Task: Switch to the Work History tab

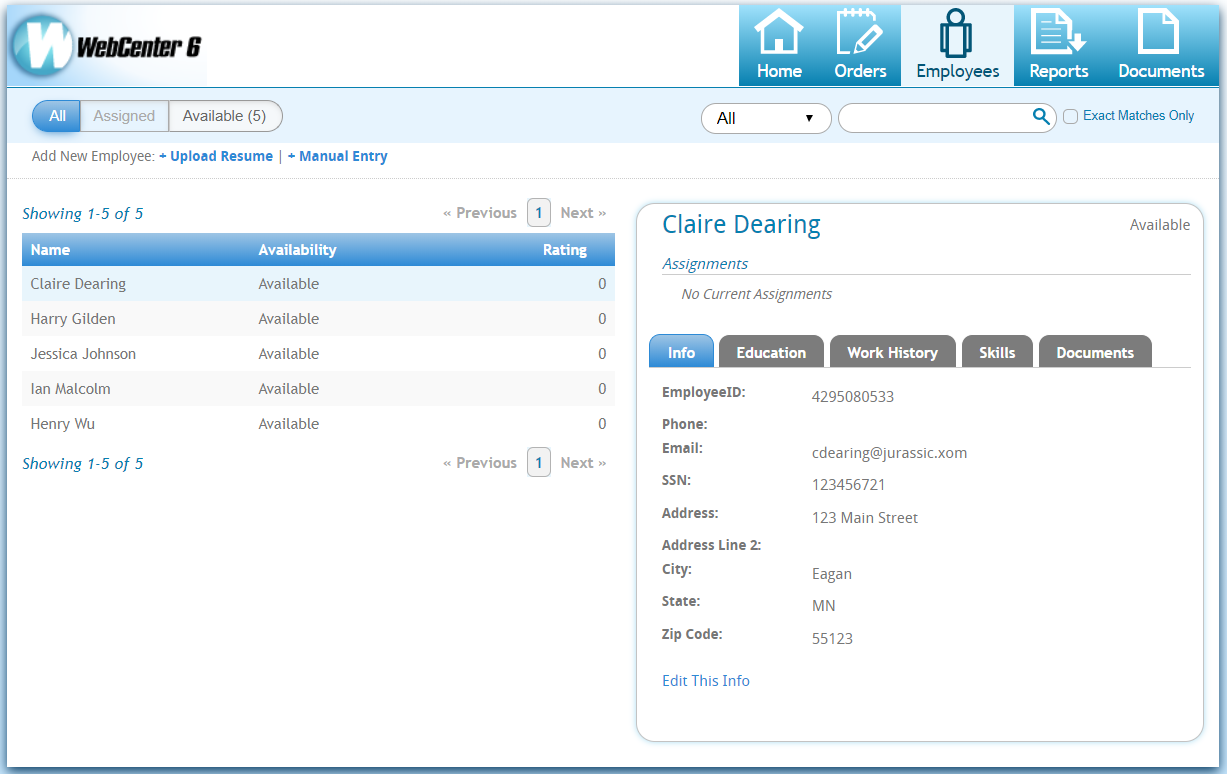Action: 892,352
